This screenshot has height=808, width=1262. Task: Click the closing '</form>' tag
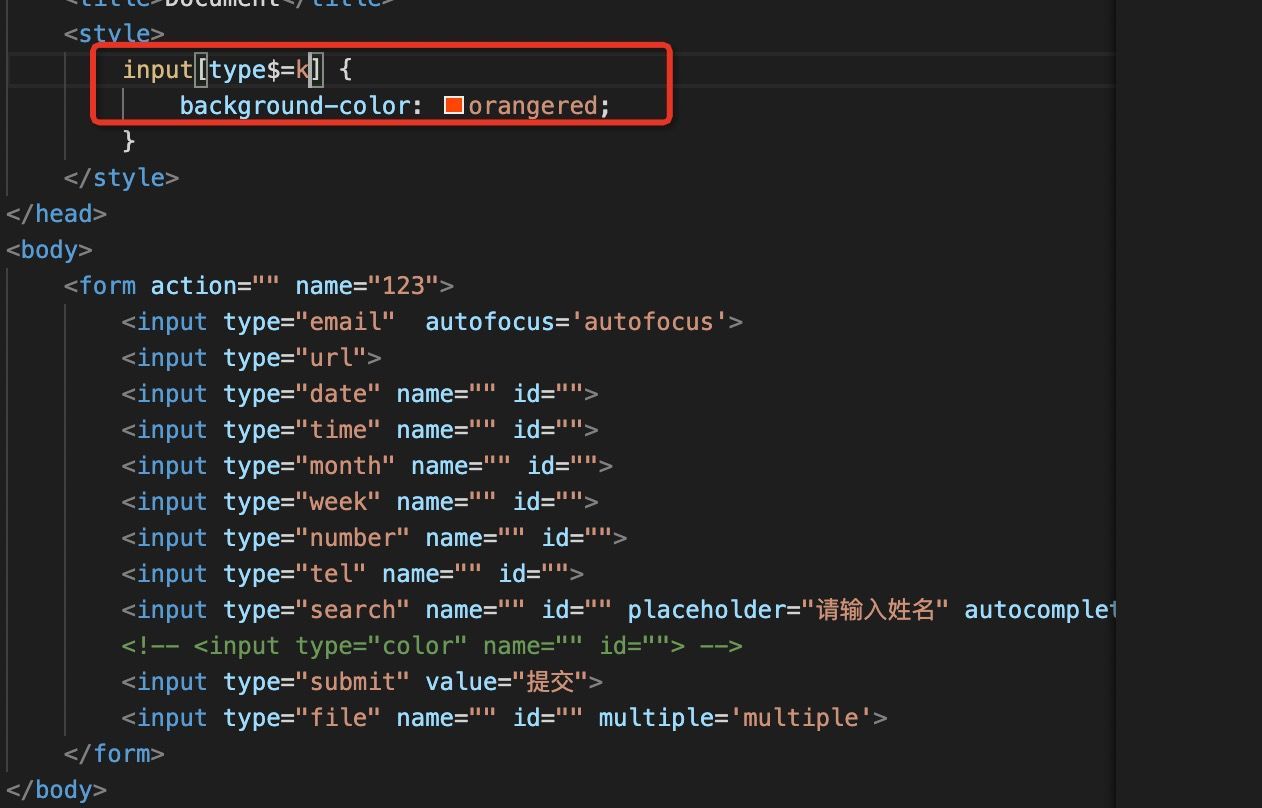(114, 753)
